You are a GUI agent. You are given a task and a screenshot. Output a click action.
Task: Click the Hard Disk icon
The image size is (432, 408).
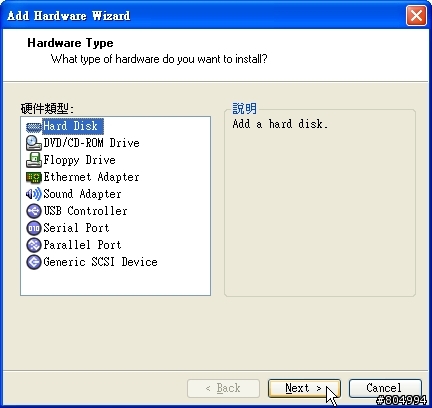point(34,127)
